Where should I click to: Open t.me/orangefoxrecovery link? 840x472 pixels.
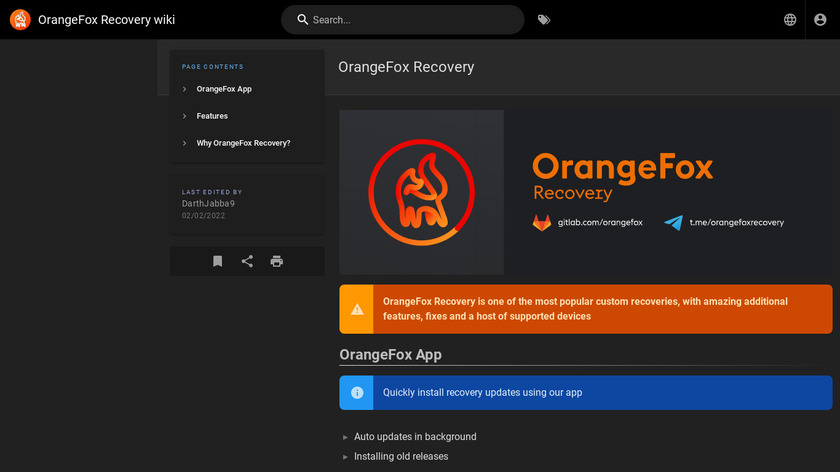pyautogui.click(x=737, y=222)
